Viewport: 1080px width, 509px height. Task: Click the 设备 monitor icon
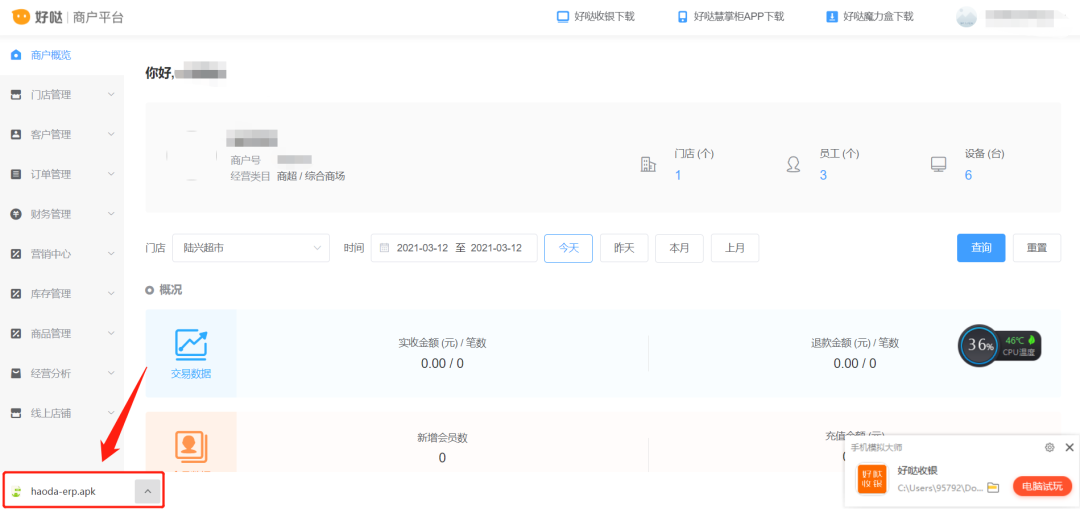(938, 164)
